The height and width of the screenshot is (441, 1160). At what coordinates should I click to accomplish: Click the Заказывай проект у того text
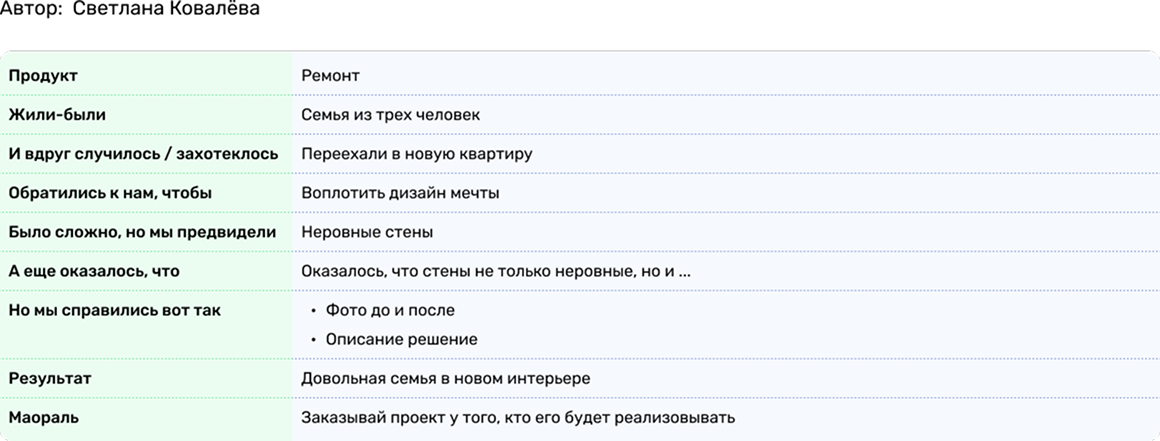(518, 418)
